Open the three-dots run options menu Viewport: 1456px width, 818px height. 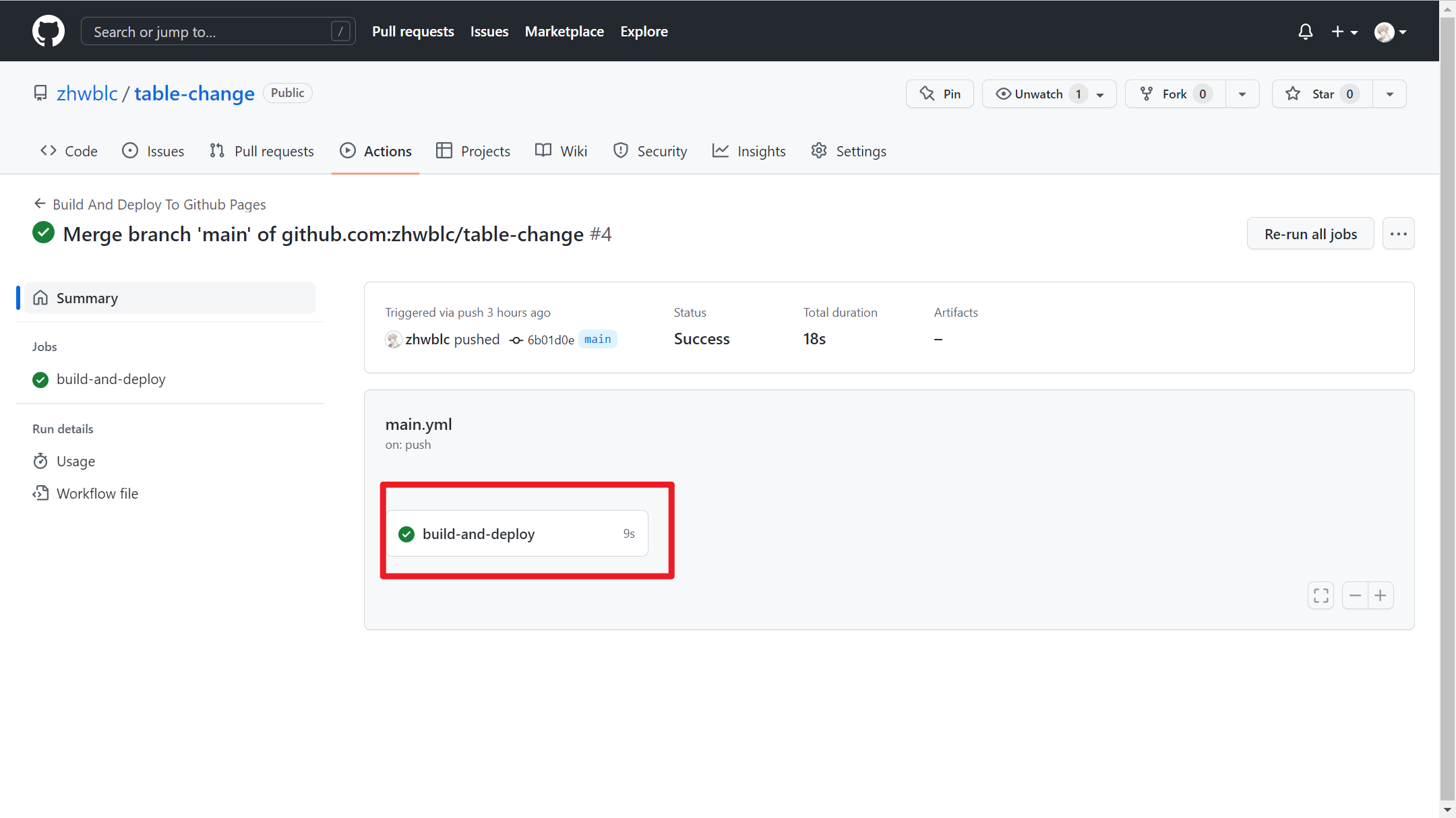click(x=1398, y=234)
